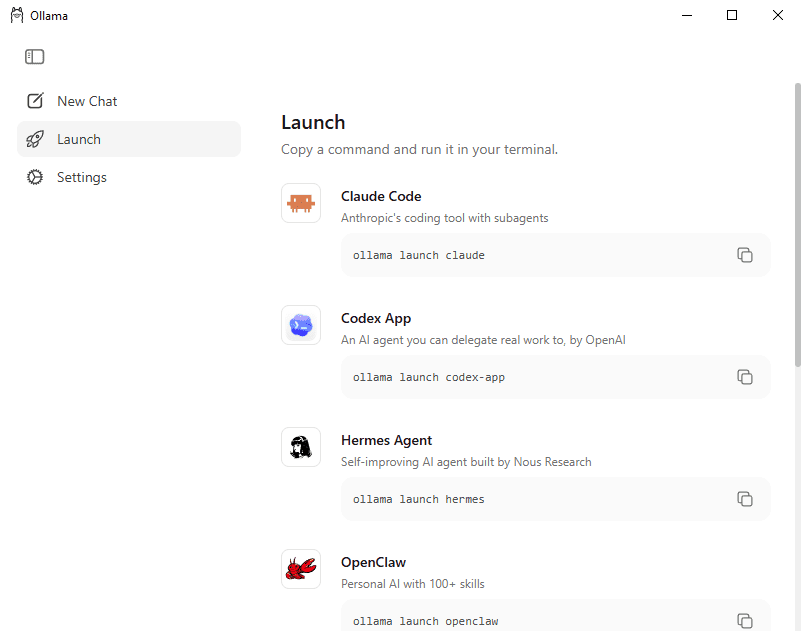The height and width of the screenshot is (632, 802).
Task: Click the Claude Code app icon
Action: click(x=301, y=203)
